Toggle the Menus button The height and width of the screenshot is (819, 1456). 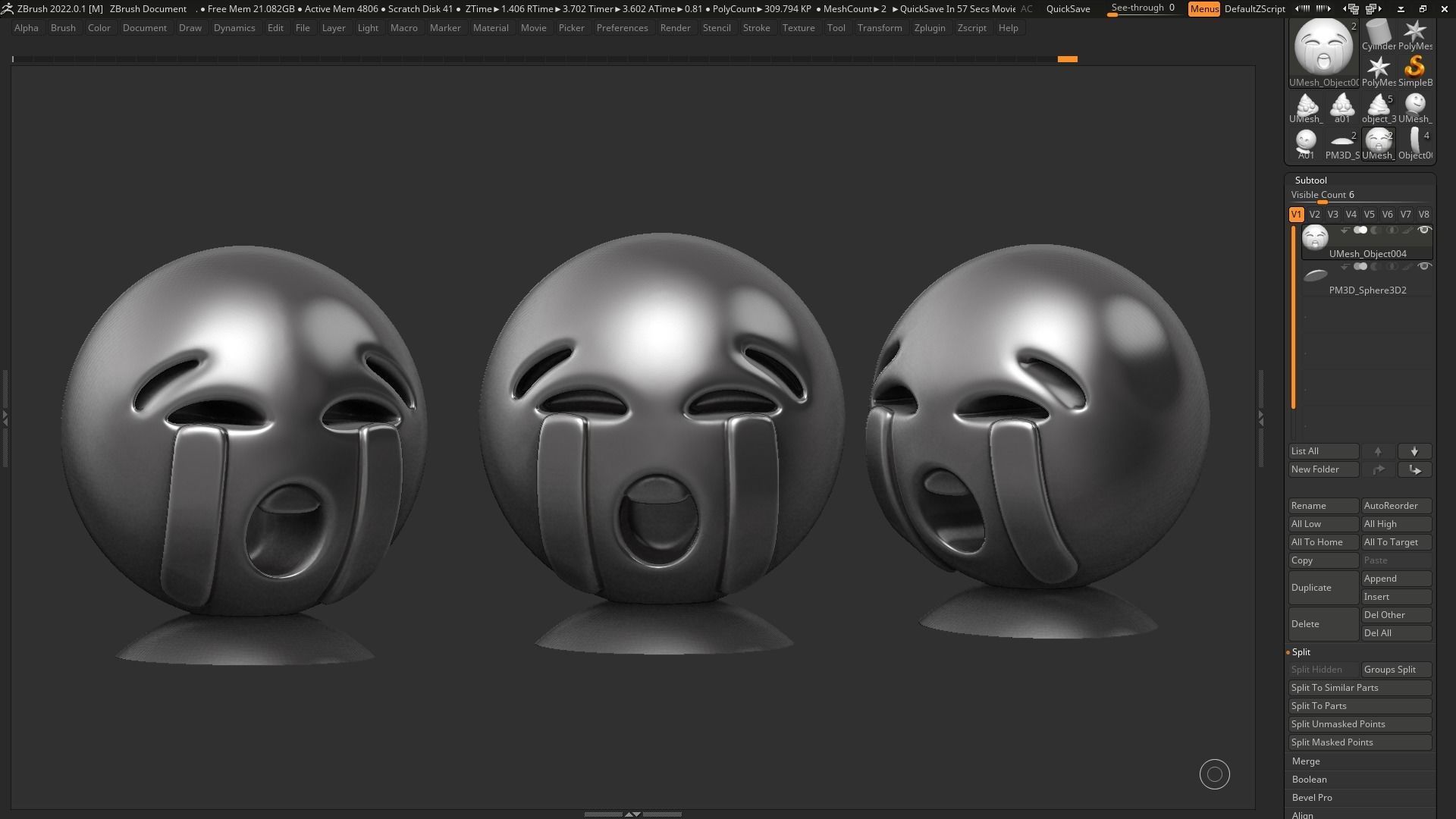[x=1203, y=9]
